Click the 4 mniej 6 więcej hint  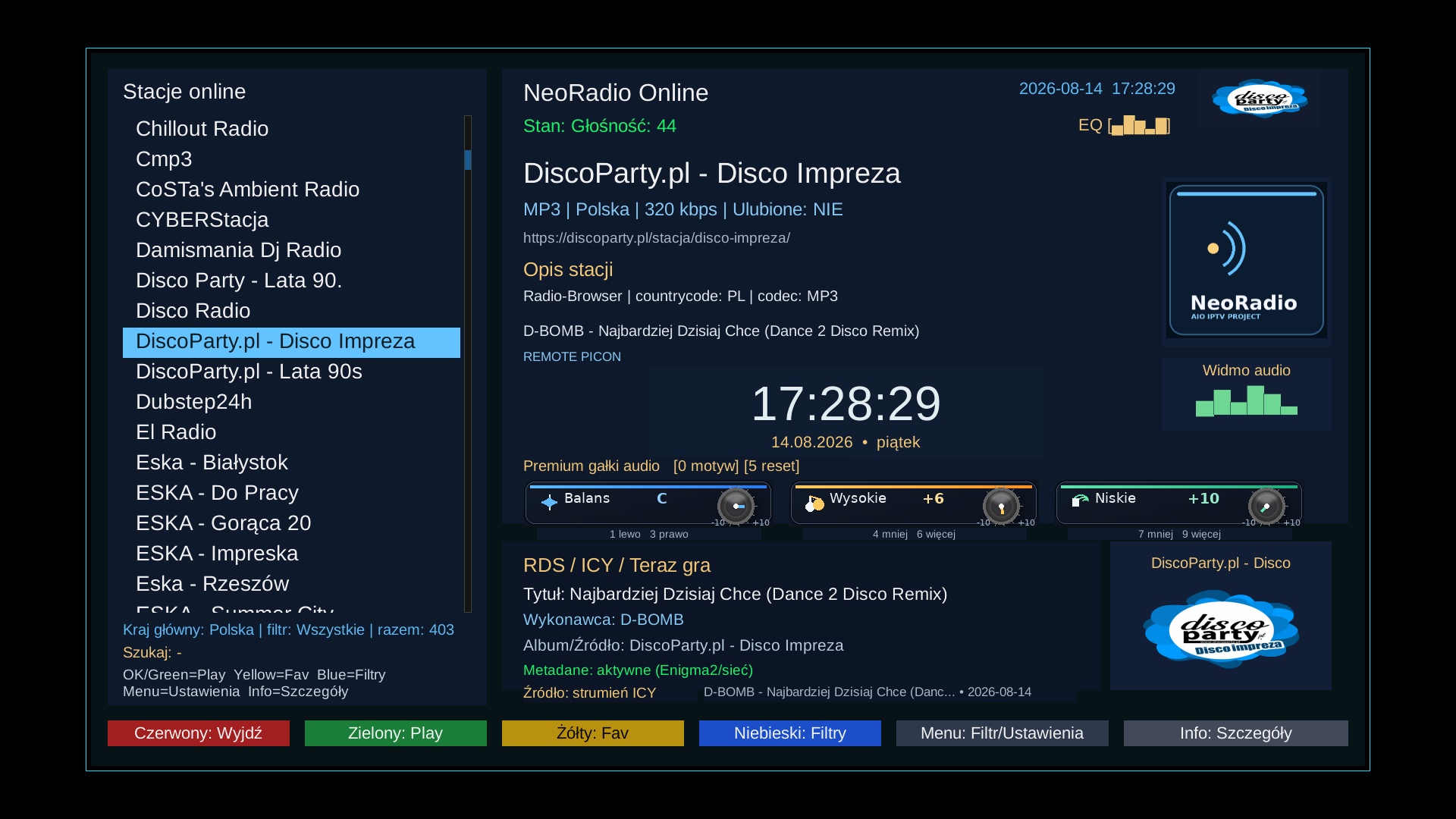tap(914, 534)
